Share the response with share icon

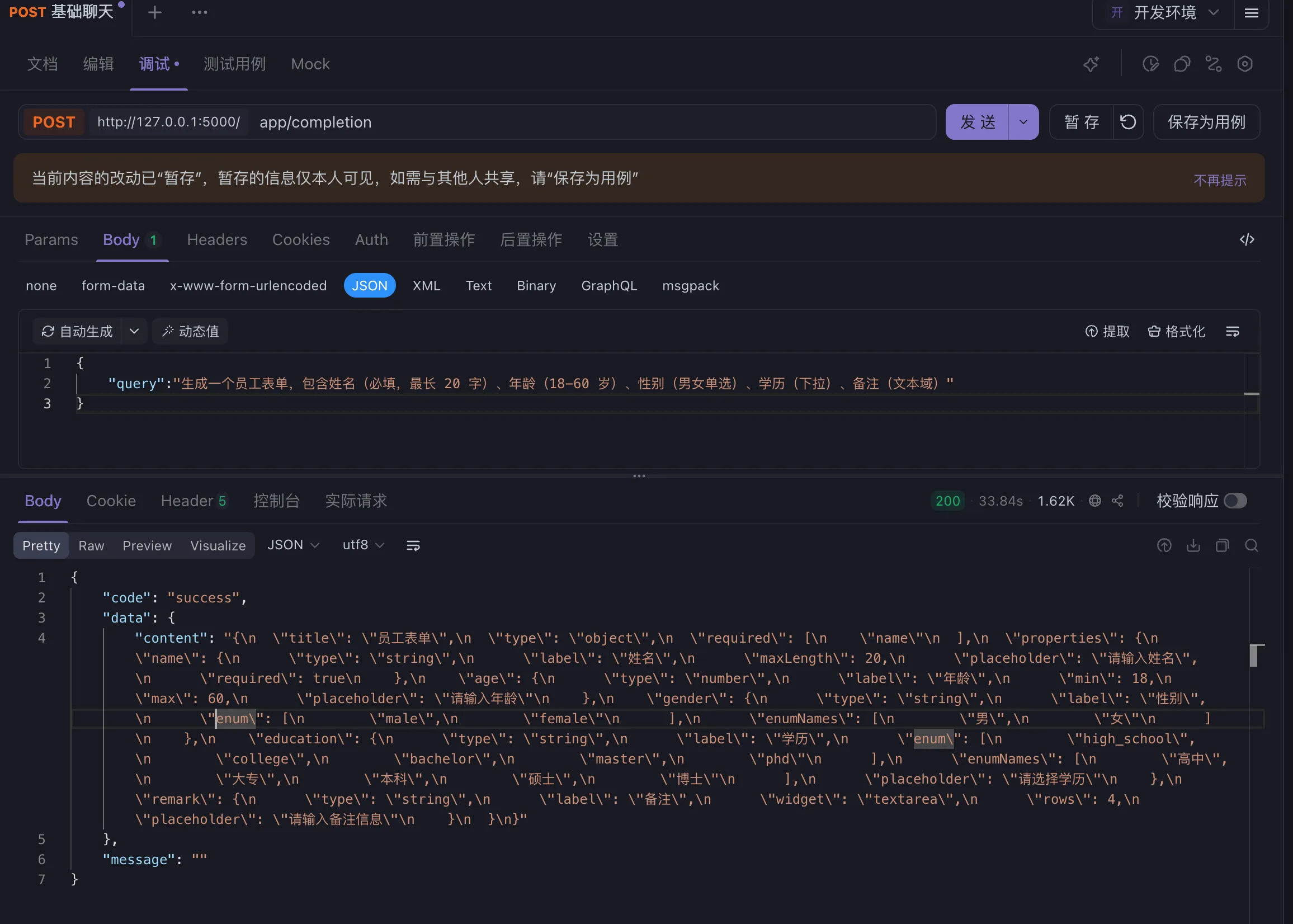[x=1117, y=501]
